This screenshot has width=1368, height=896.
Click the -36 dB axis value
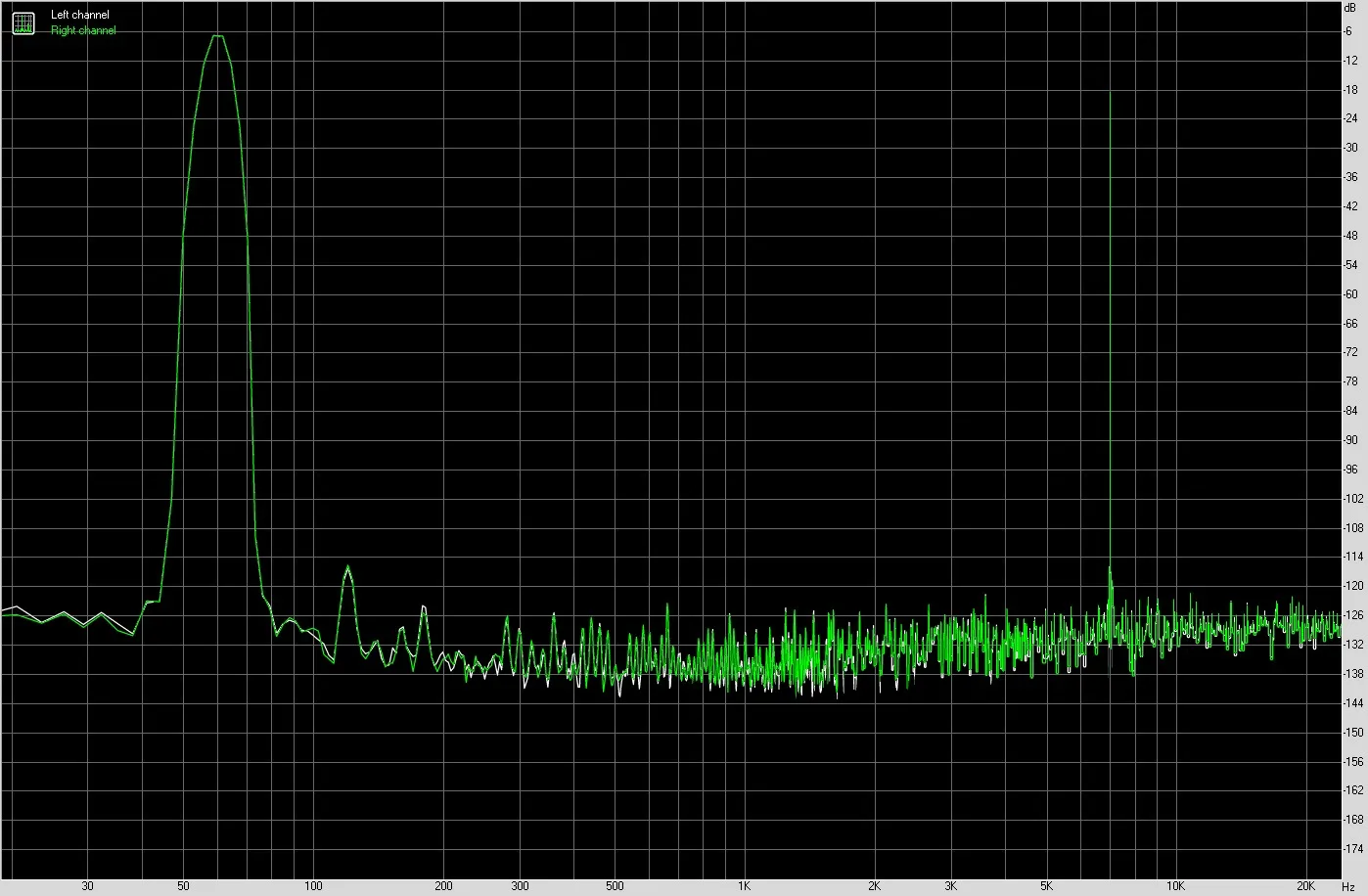1350,178
